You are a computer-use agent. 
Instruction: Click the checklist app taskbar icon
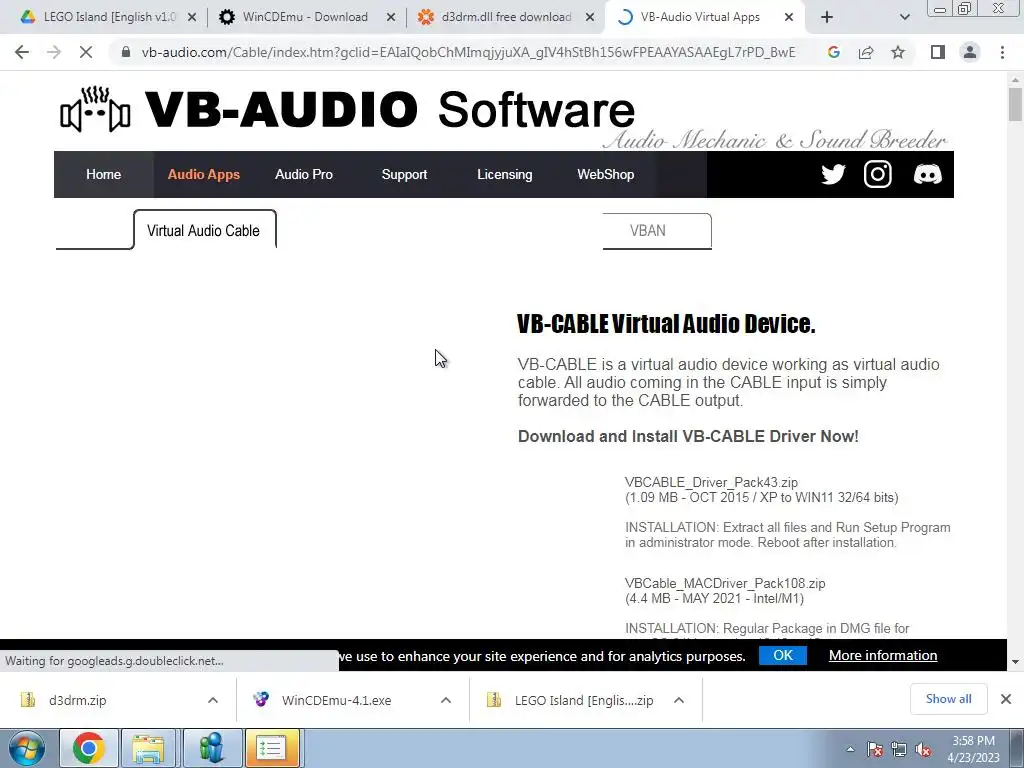(272, 748)
